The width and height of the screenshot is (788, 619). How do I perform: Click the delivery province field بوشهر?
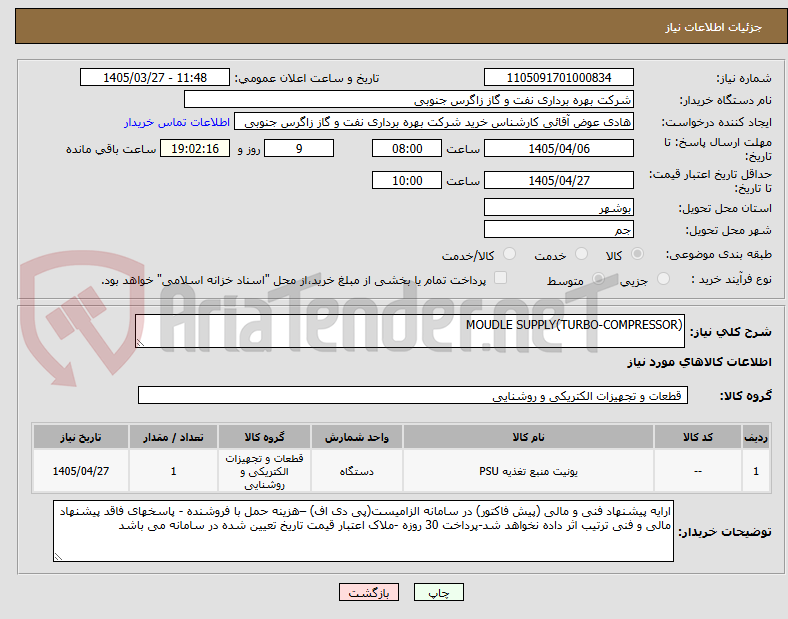pyautogui.click(x=558, y=207)
